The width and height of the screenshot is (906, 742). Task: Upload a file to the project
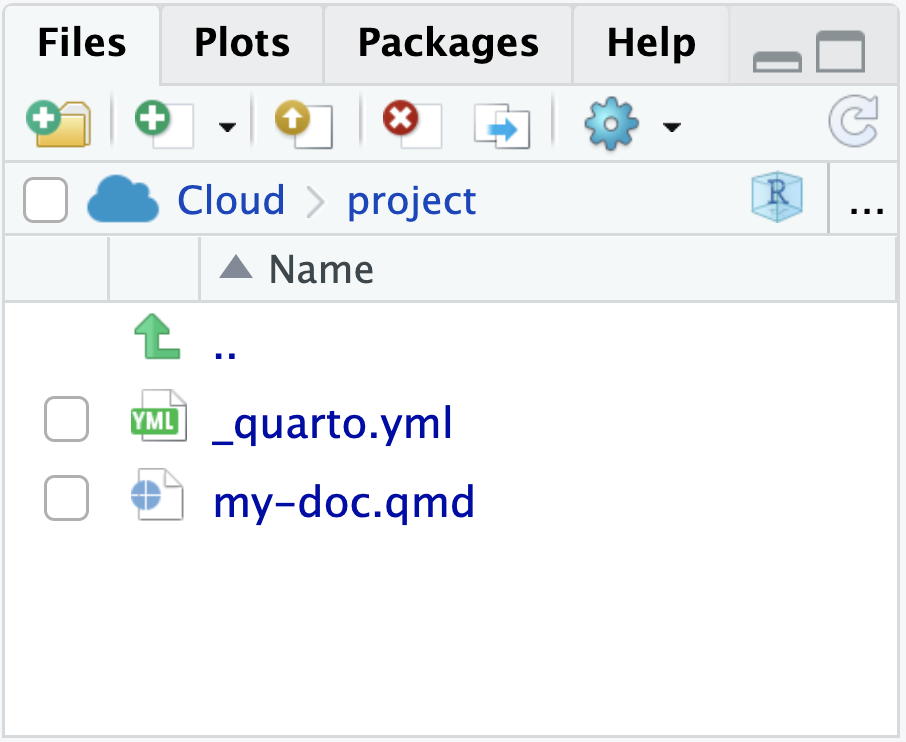pyautogui.click(x=301, y=122)
